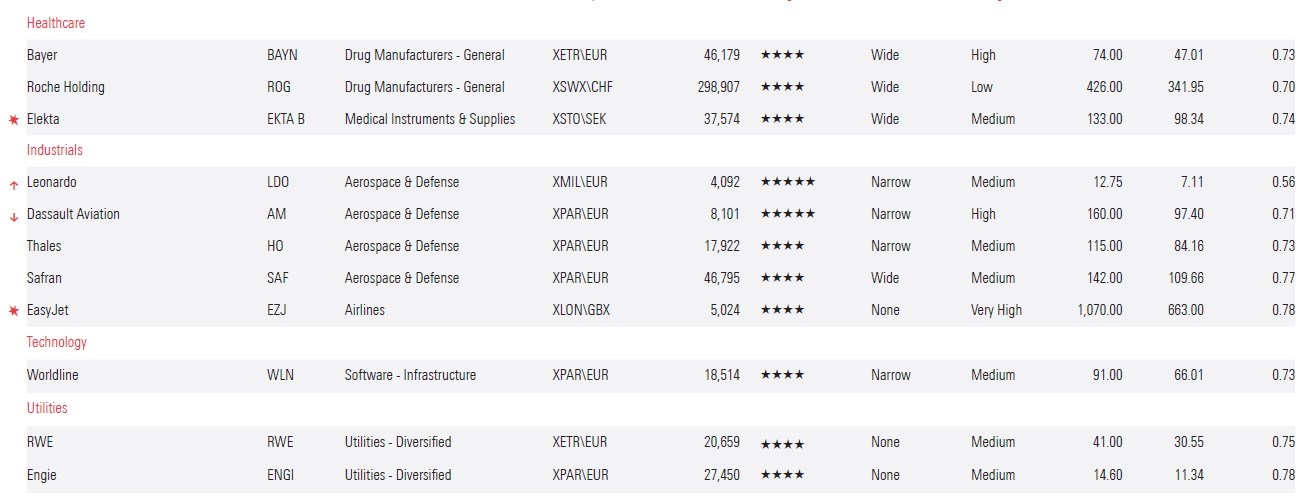This screenshot has height=498, width=1312.
Task: Click the down arrow beside Dassault Aviation
Action: click(x=14, y=216)
